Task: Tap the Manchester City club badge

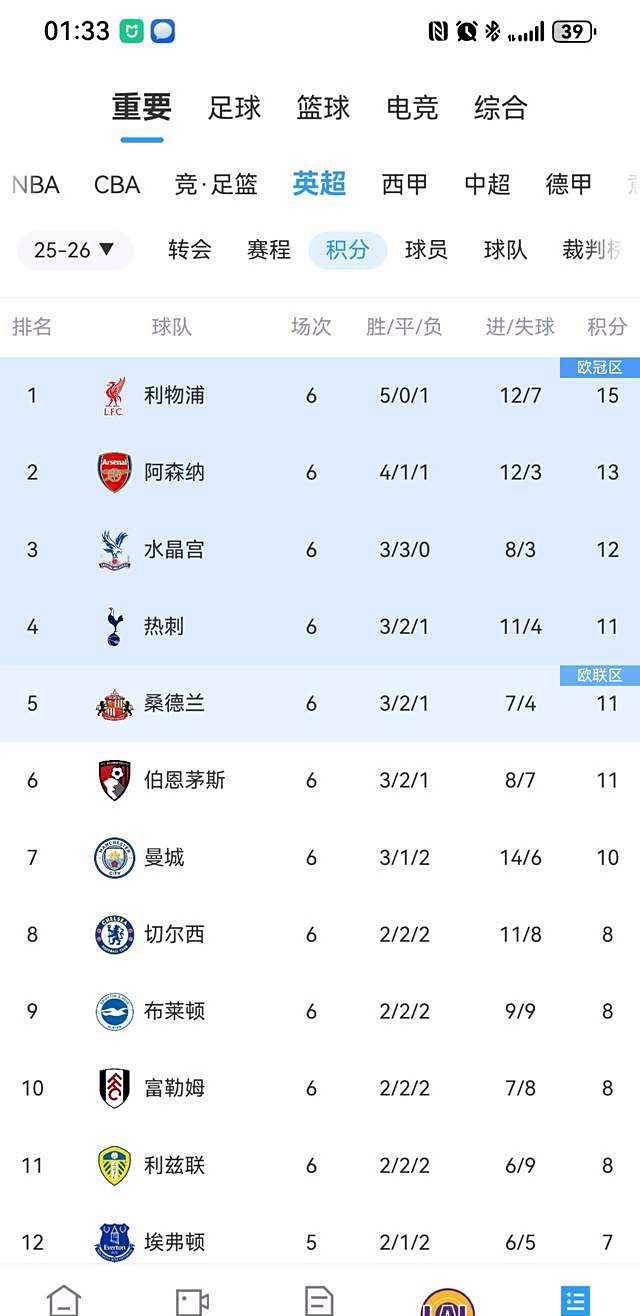Action: click(x=114, y=858)
